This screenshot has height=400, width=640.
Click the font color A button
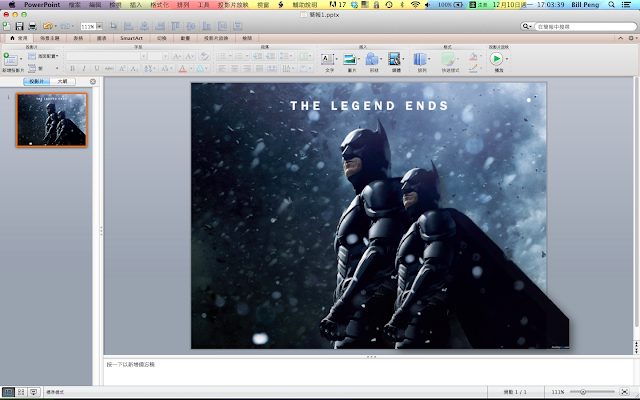click(x=183, y=69)
